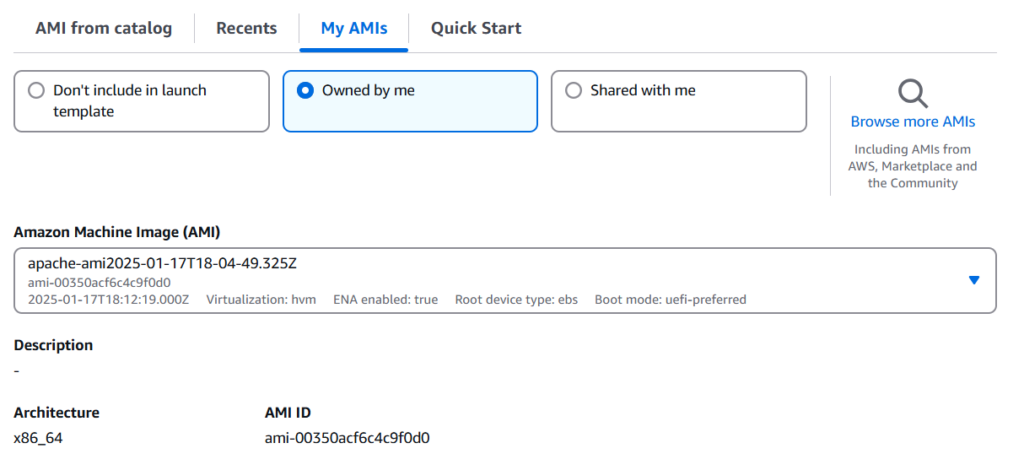1024x470 pixels.
Task: Open the AMI from catalog tab
Action: [103, 28]
